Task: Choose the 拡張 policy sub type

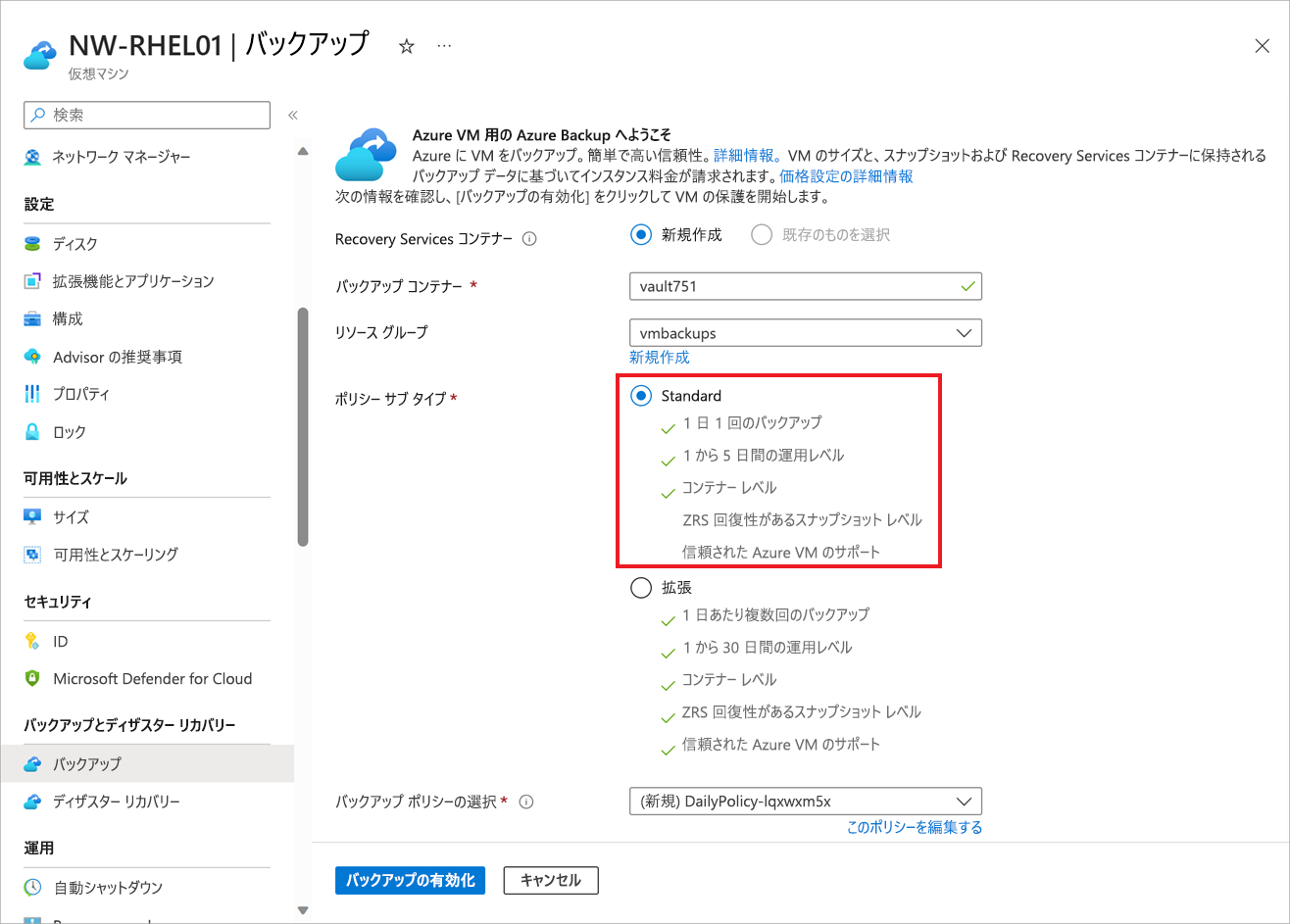Action: tap(641, 588)
